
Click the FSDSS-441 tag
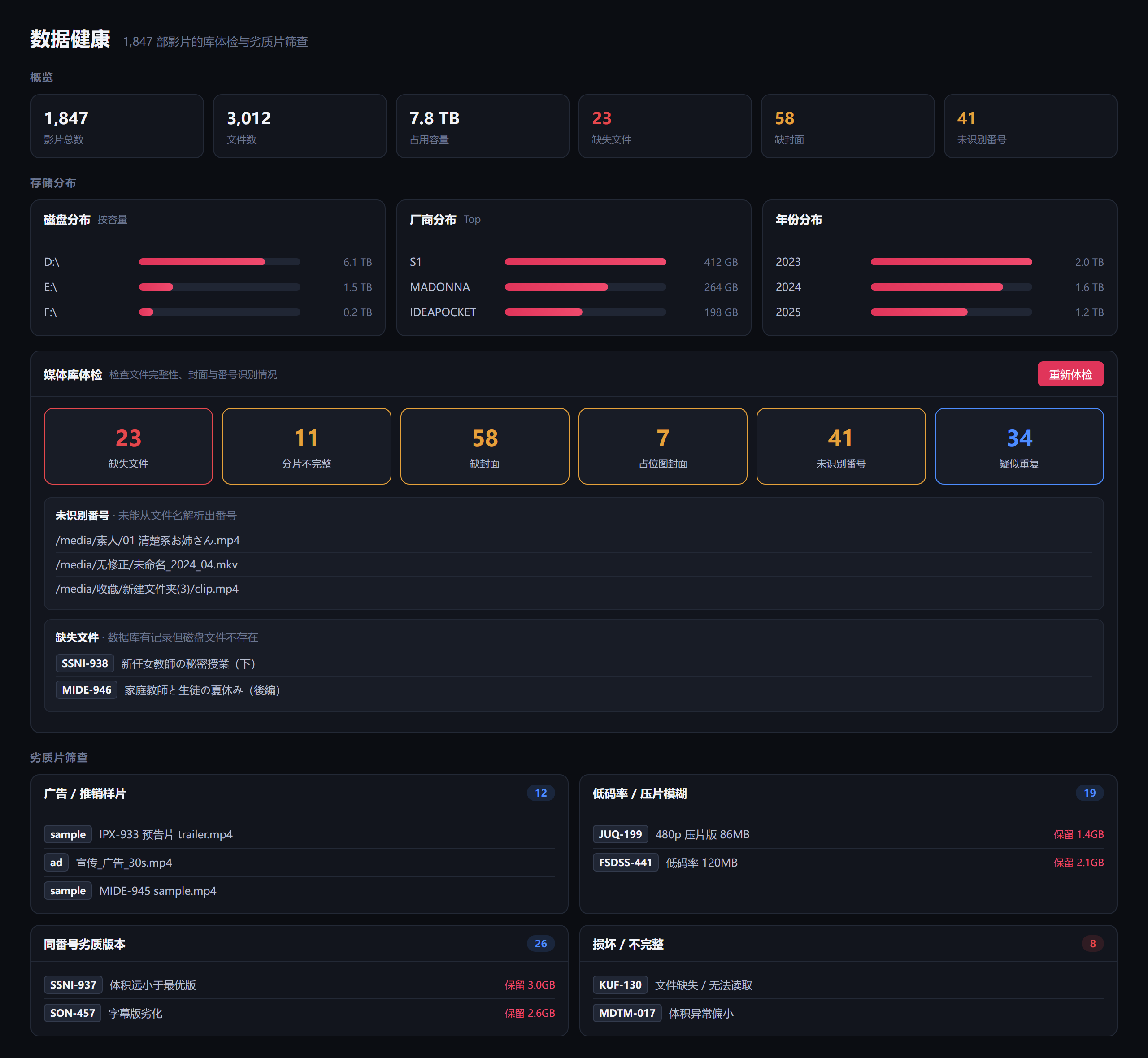(625, 862)
